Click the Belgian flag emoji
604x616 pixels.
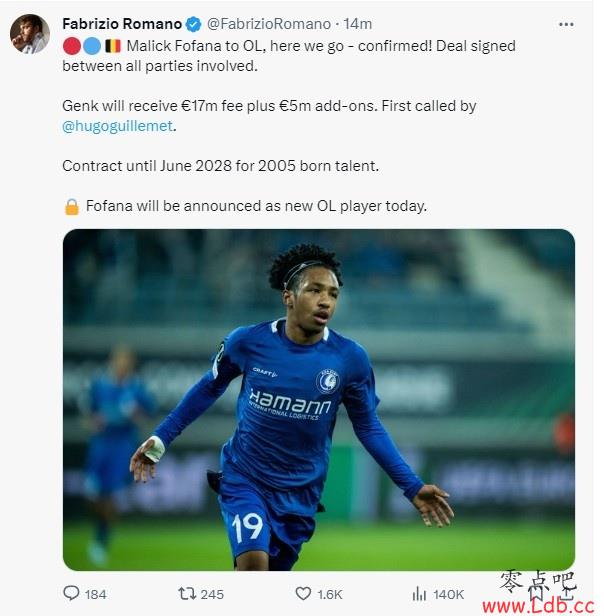click(113, 46)
